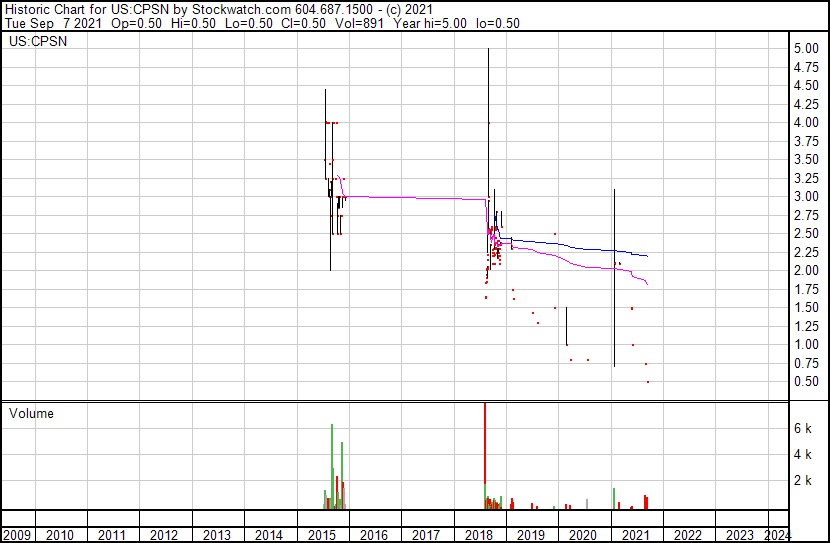
Task: Click the tall early-2021 price bar
Action: tap(614, 277)
